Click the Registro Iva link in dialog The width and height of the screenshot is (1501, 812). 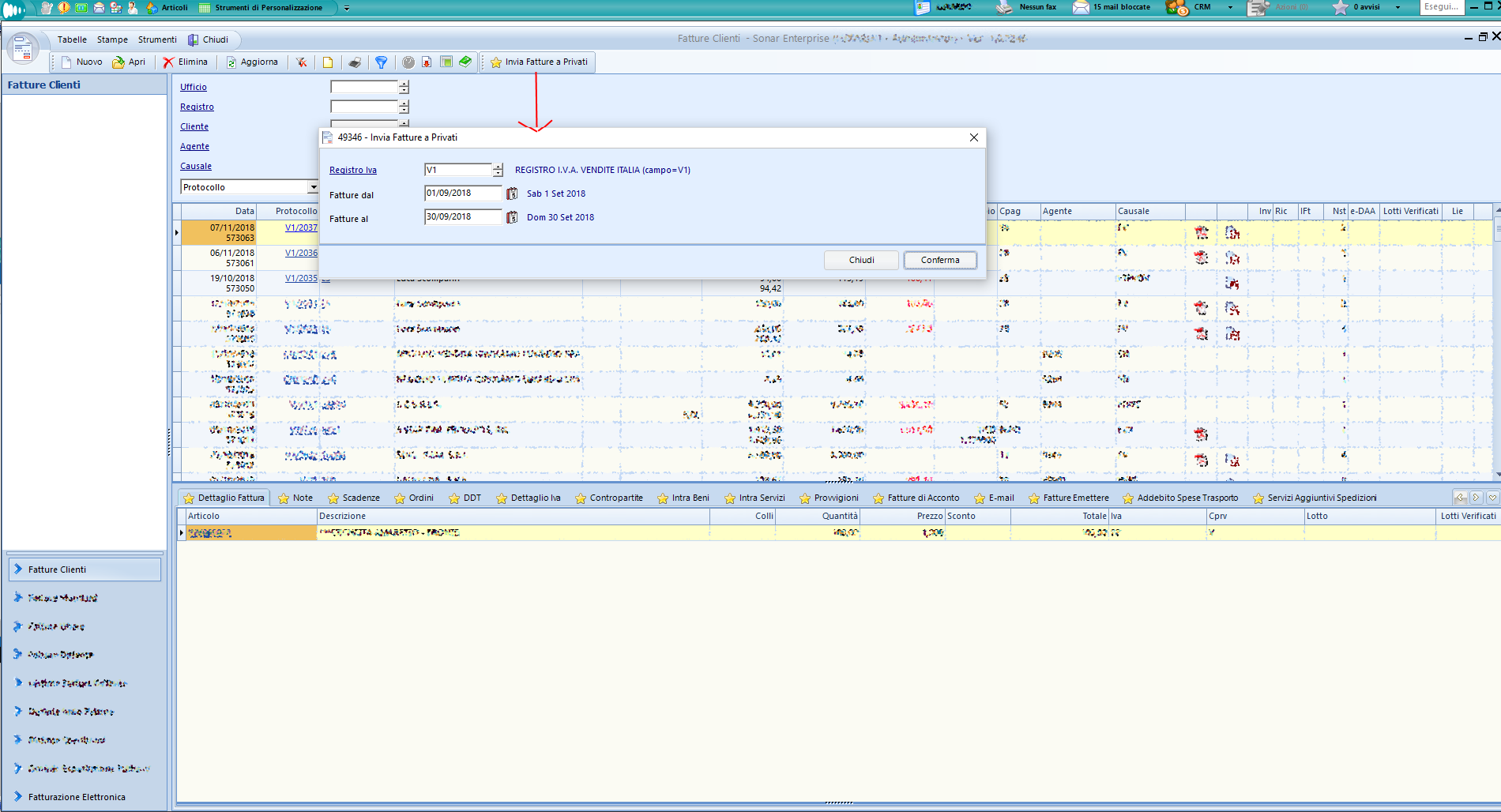coord(352,170)
